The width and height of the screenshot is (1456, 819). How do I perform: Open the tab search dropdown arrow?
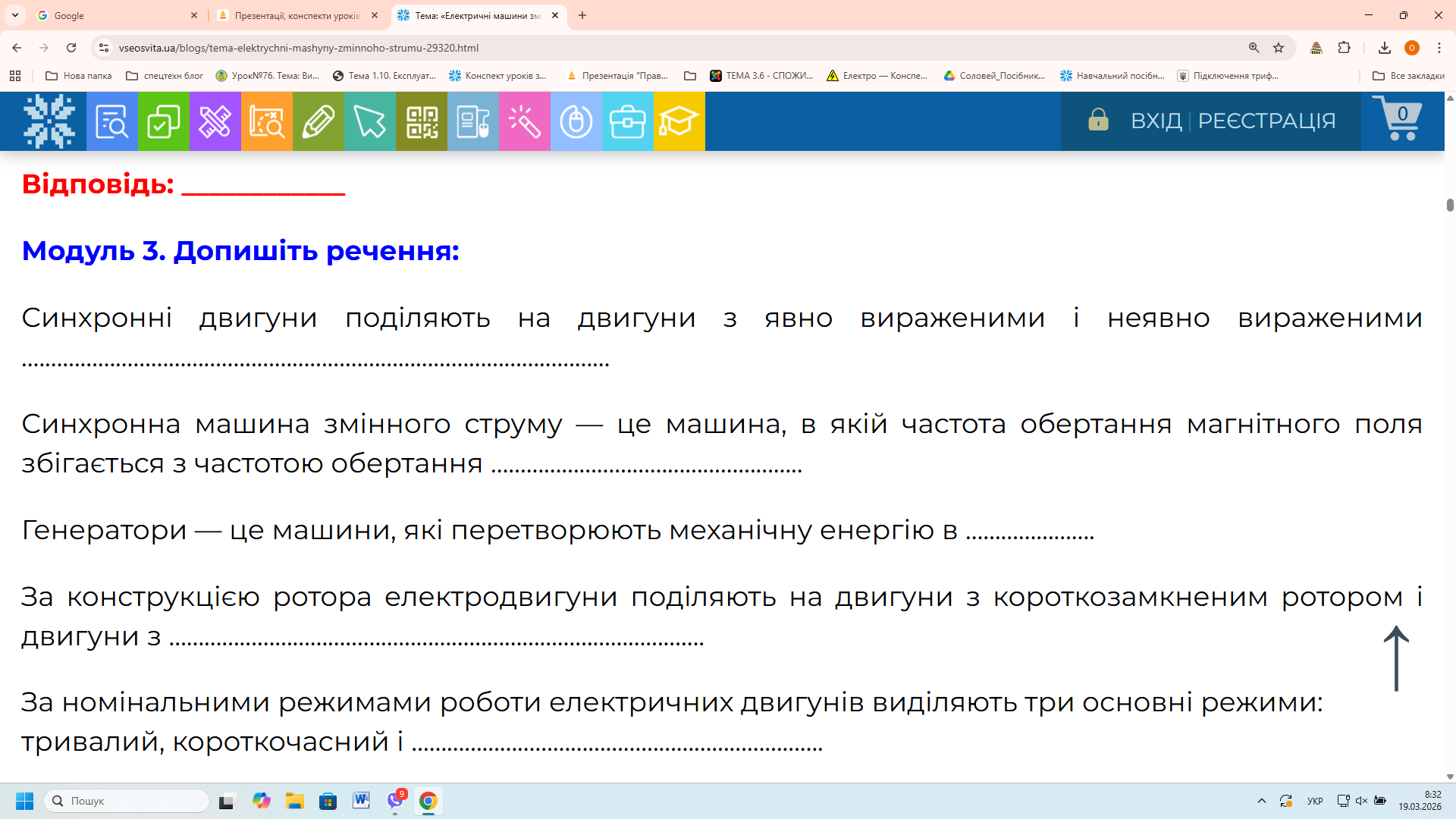(15, 15)
